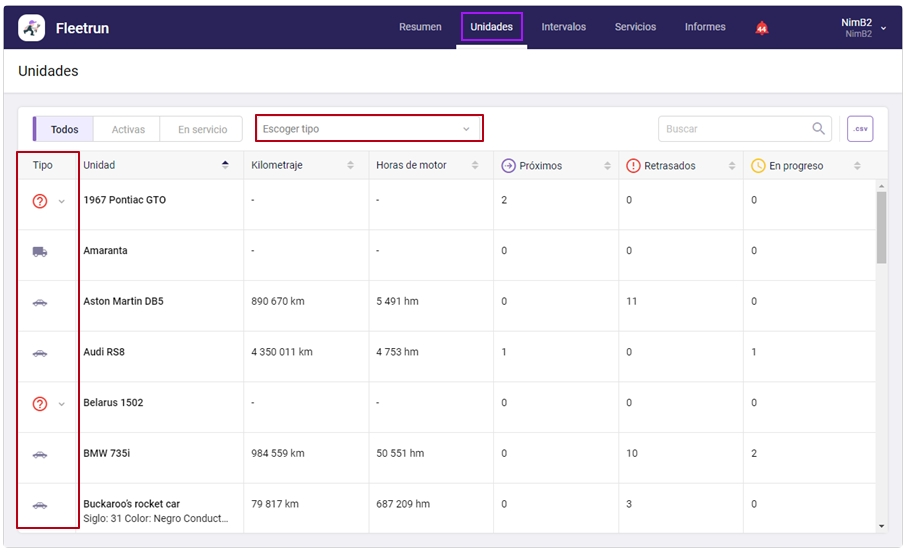Sort the Retrasados column with its arrows
The width and height of the screenshot is (908, 553).
point(732,166)
